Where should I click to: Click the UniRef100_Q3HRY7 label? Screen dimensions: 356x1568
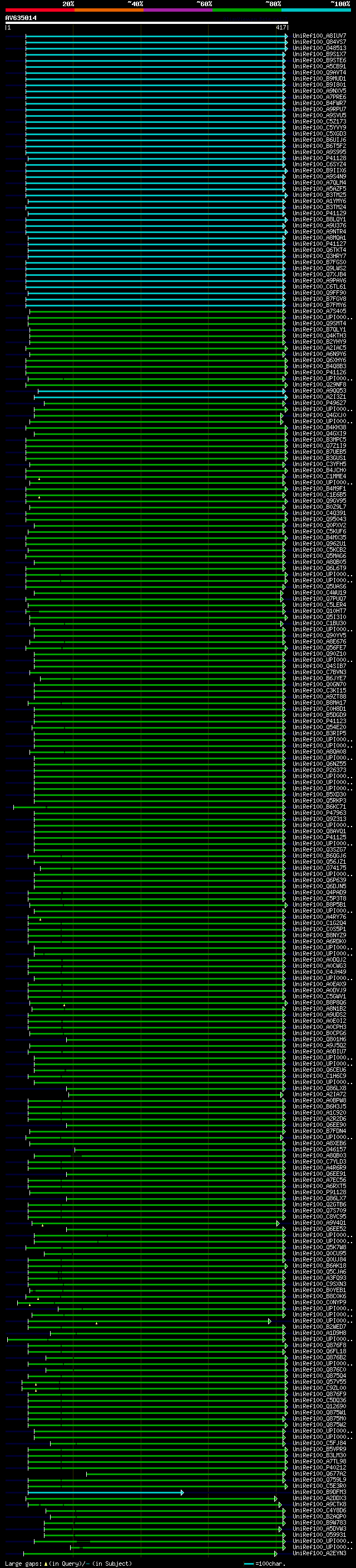coord(319,256)
